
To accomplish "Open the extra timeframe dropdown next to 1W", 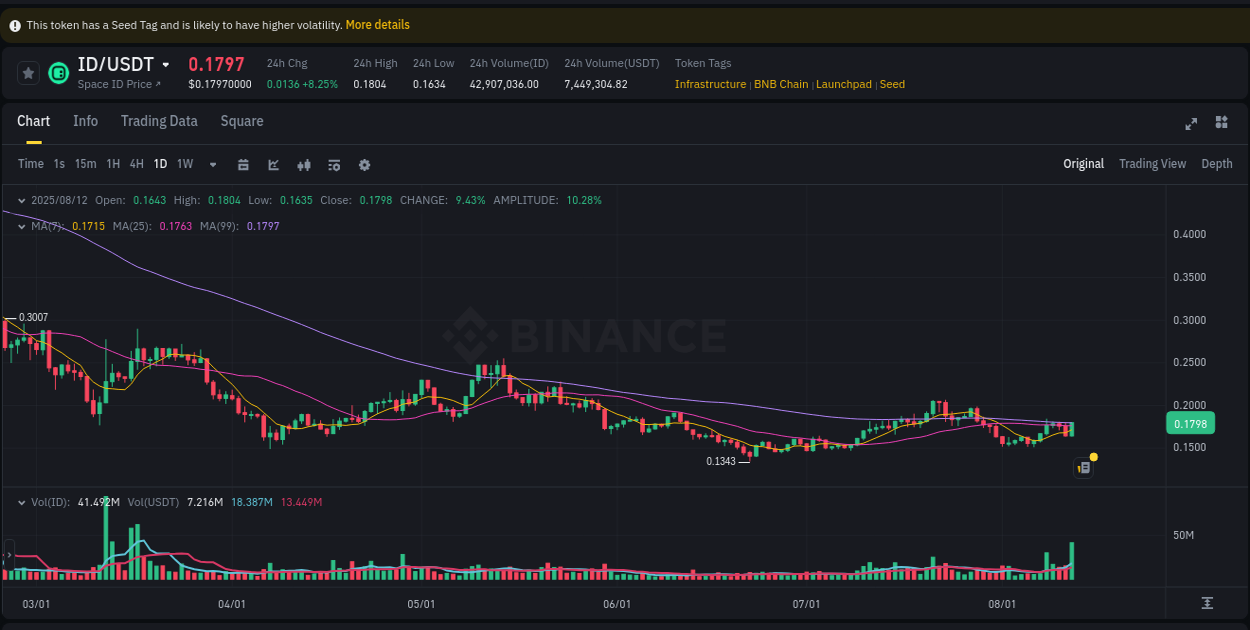I will (212, 164).
